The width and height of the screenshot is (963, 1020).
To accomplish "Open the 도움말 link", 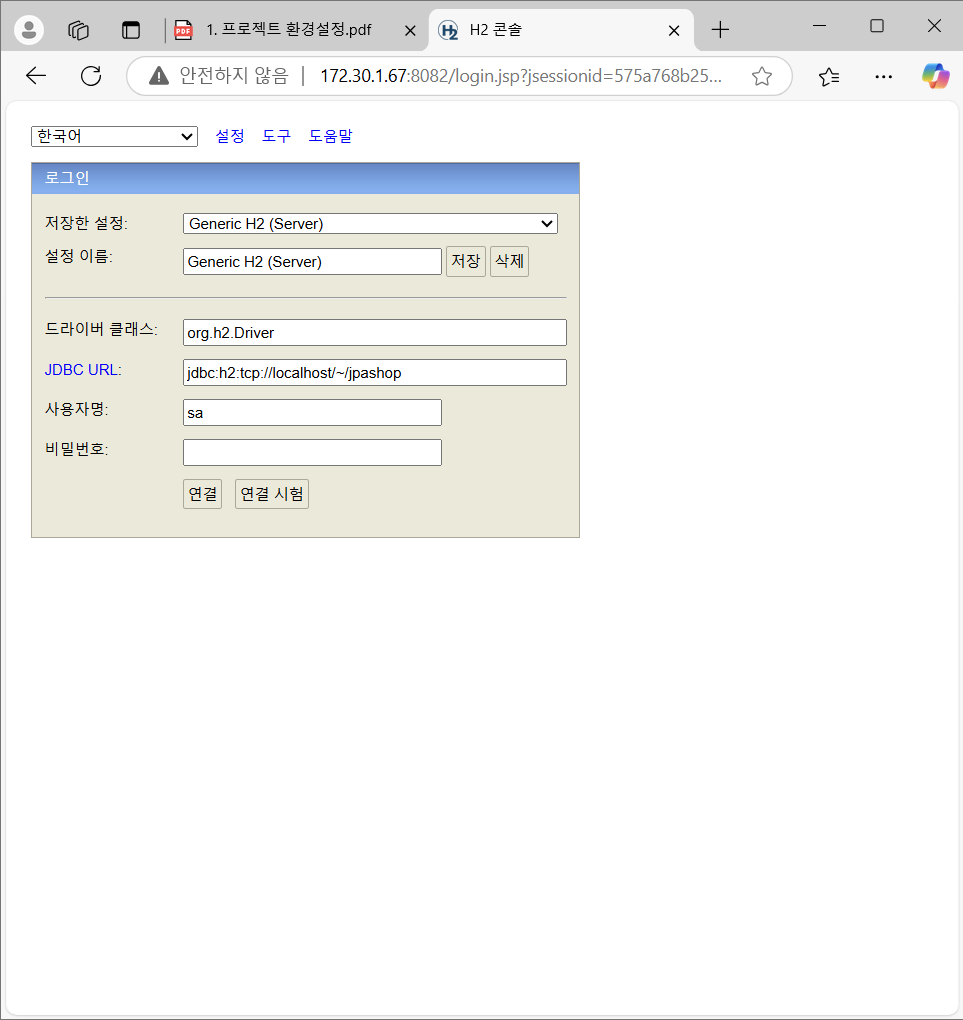I will (331, 136).
